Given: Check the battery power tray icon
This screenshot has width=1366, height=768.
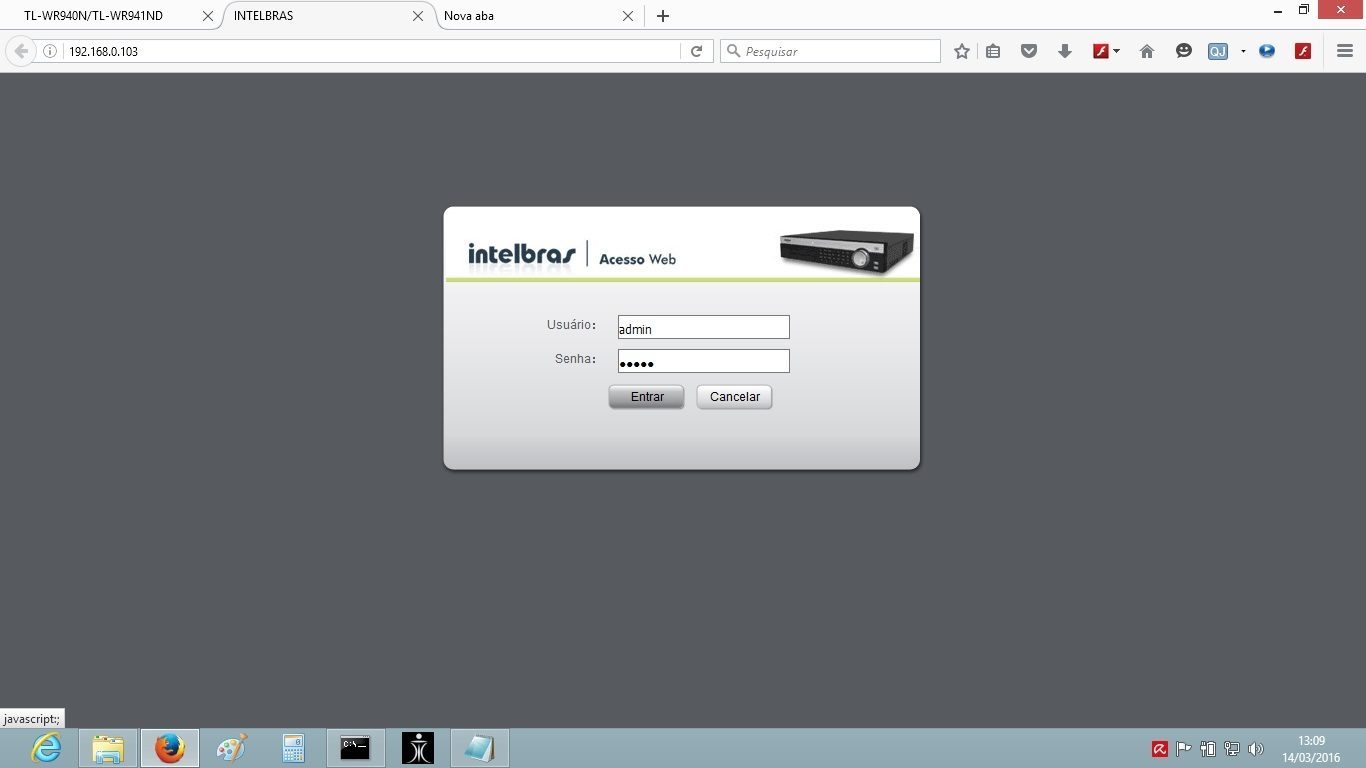Looking at the screenshot, I should coord(1208,749).
